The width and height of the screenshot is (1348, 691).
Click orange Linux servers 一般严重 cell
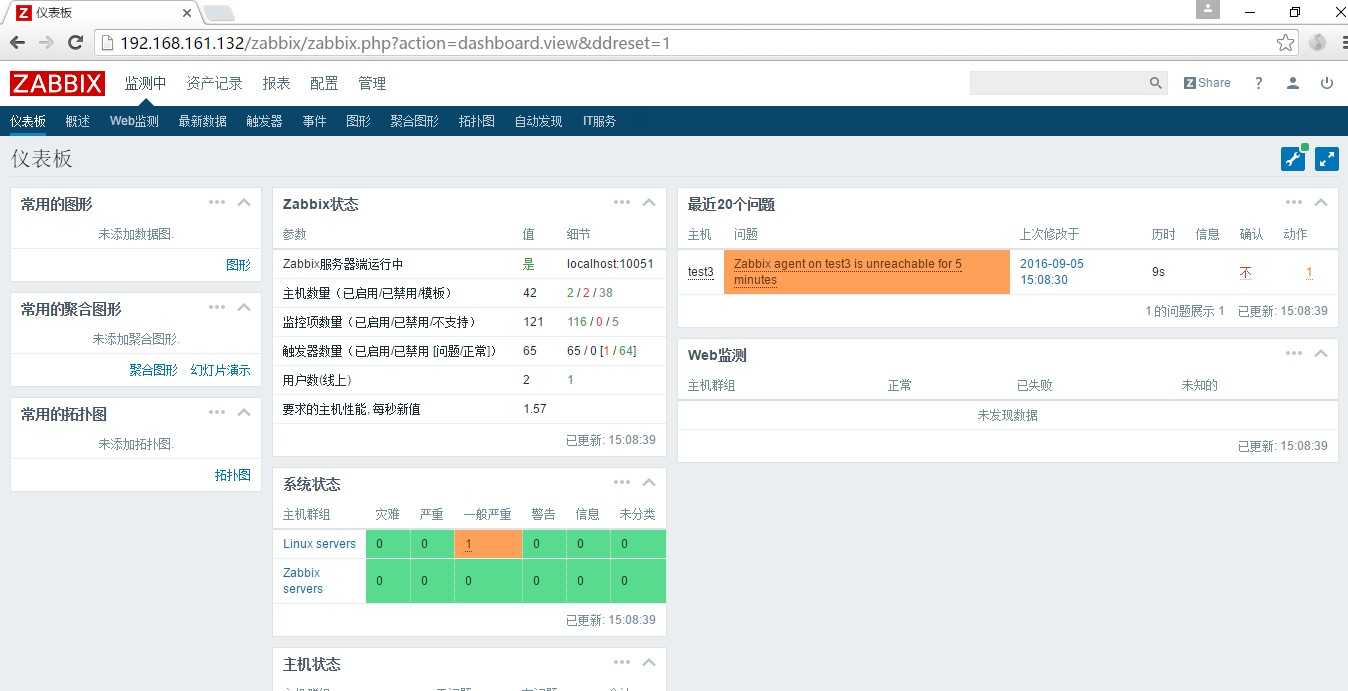click(488, 544)
